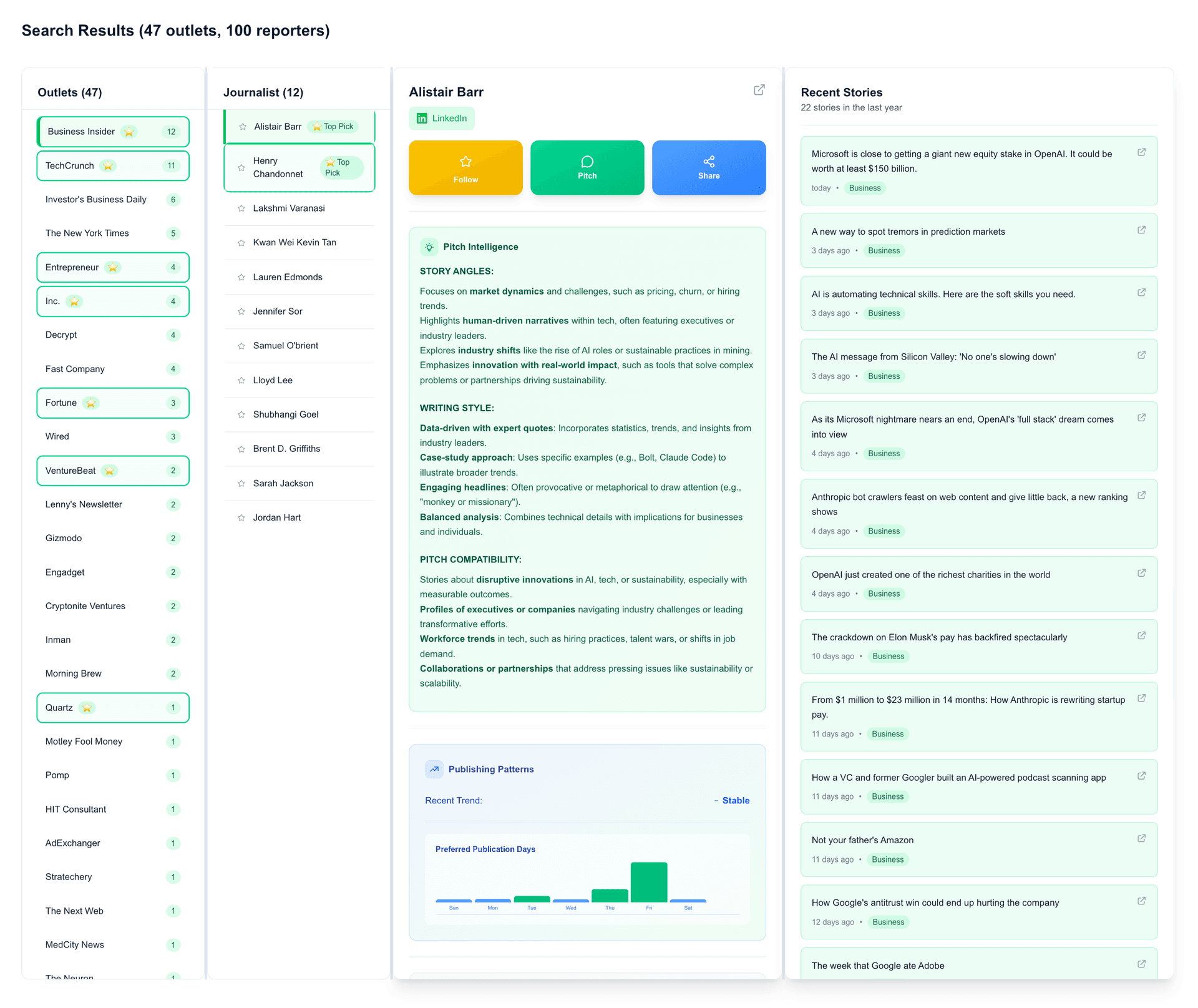Open external link for Microsoft OpenAI story
1198x1008 pixels.
tap(1141, 152)
